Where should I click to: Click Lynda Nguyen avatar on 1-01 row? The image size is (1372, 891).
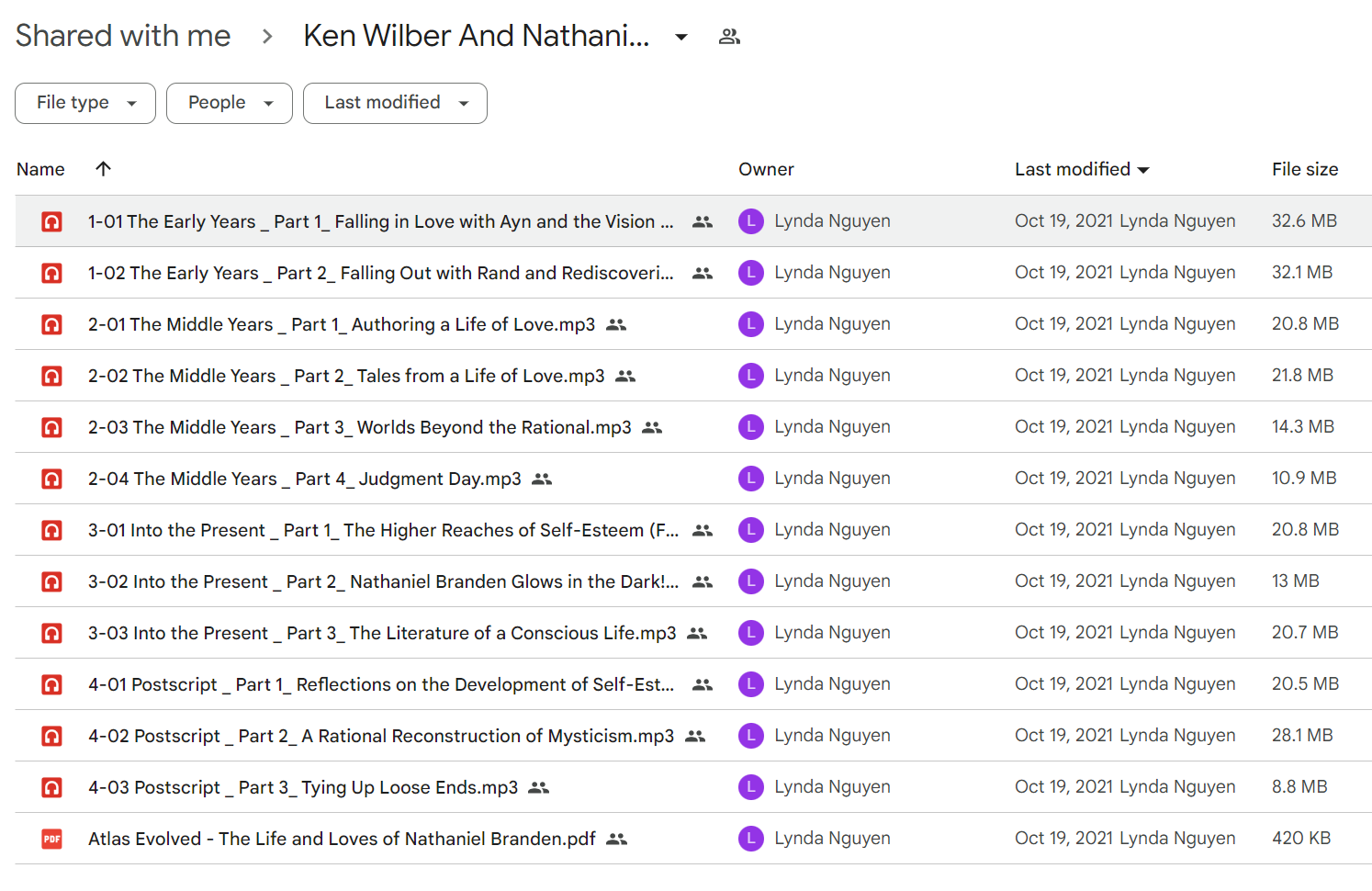tap(751, 221)
